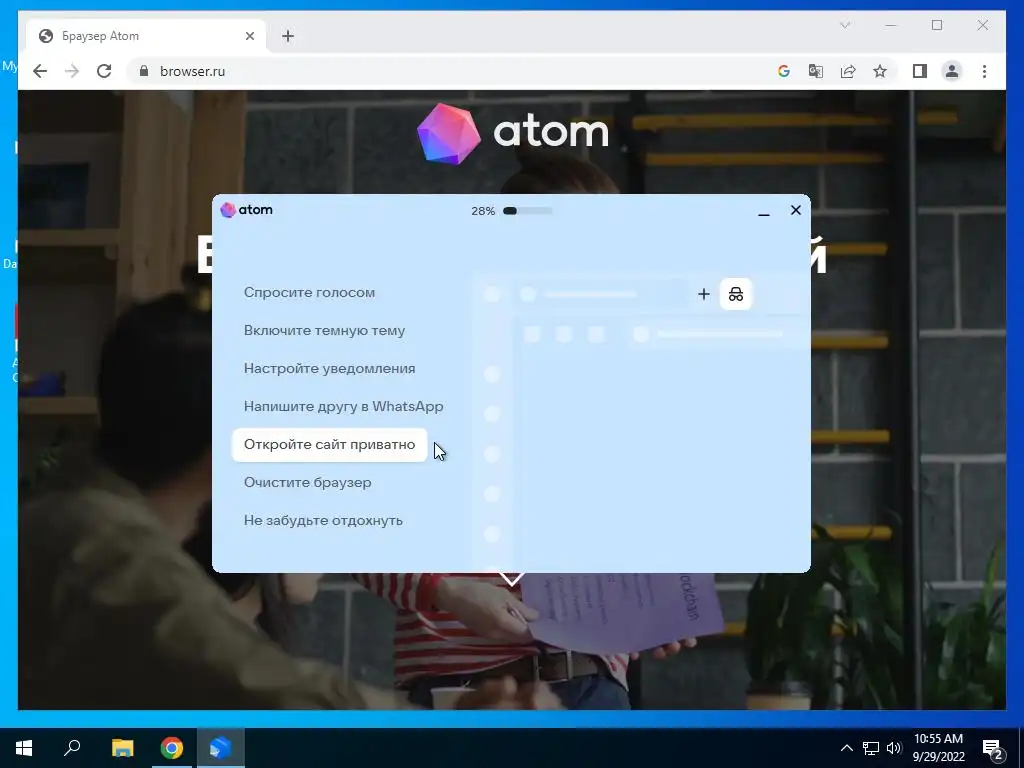Translate this page with translate icon
The height and width of the screenshot is (768, 1024).
pyautogui.click(x=816, y=71)
